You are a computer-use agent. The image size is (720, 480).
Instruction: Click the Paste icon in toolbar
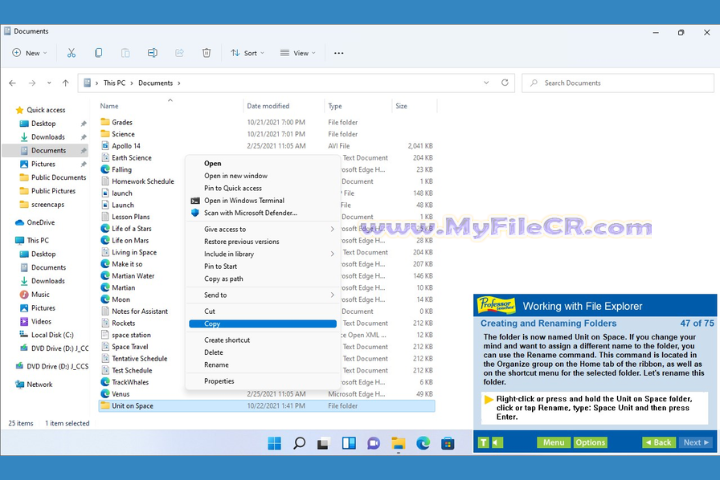tap(125, 53)
